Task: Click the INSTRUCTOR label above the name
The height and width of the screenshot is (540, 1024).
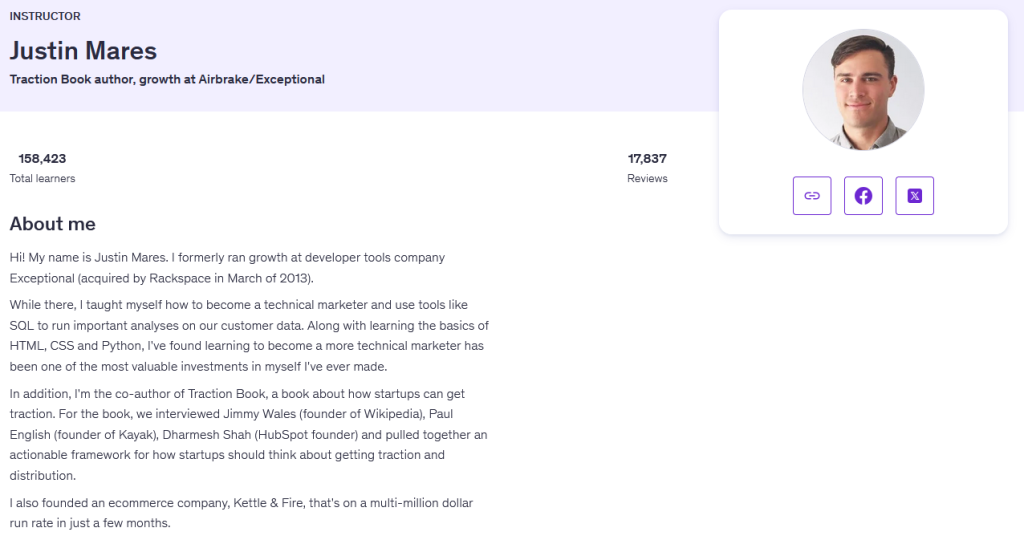Action: coord(45,16)
